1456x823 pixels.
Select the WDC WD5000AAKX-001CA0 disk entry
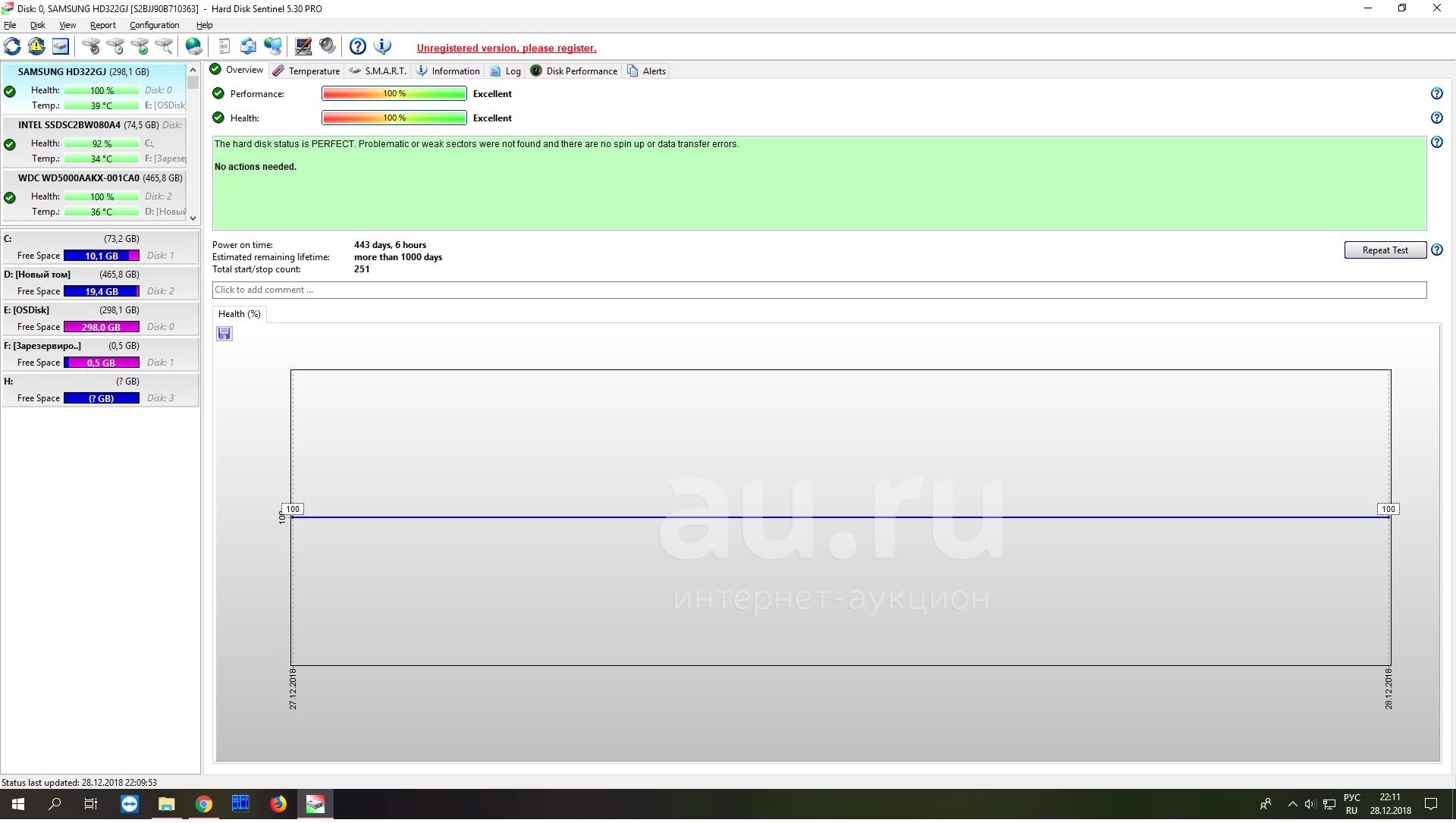(94, 195)
